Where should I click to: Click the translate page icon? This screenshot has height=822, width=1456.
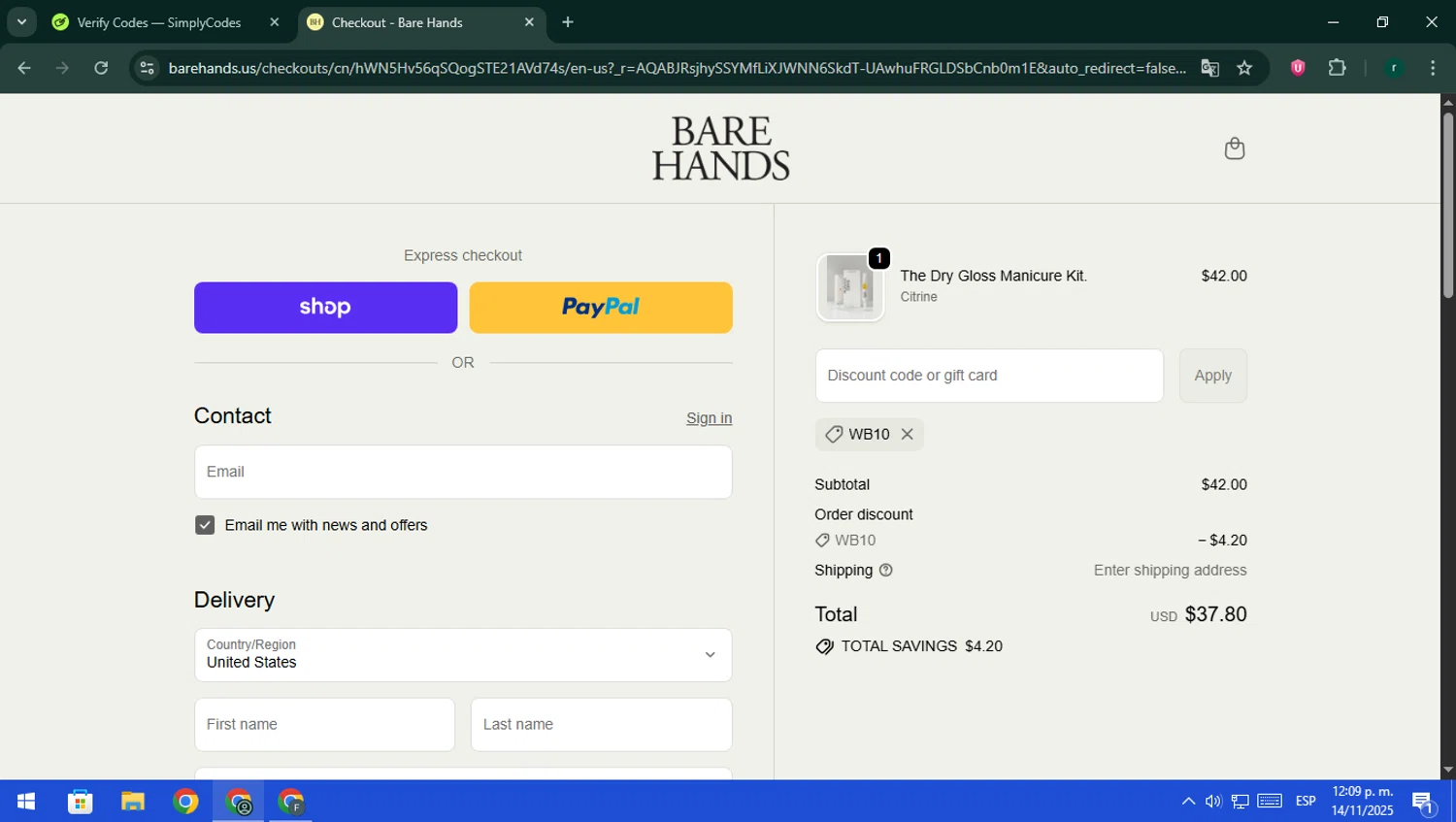click(x=1209, y=68)
